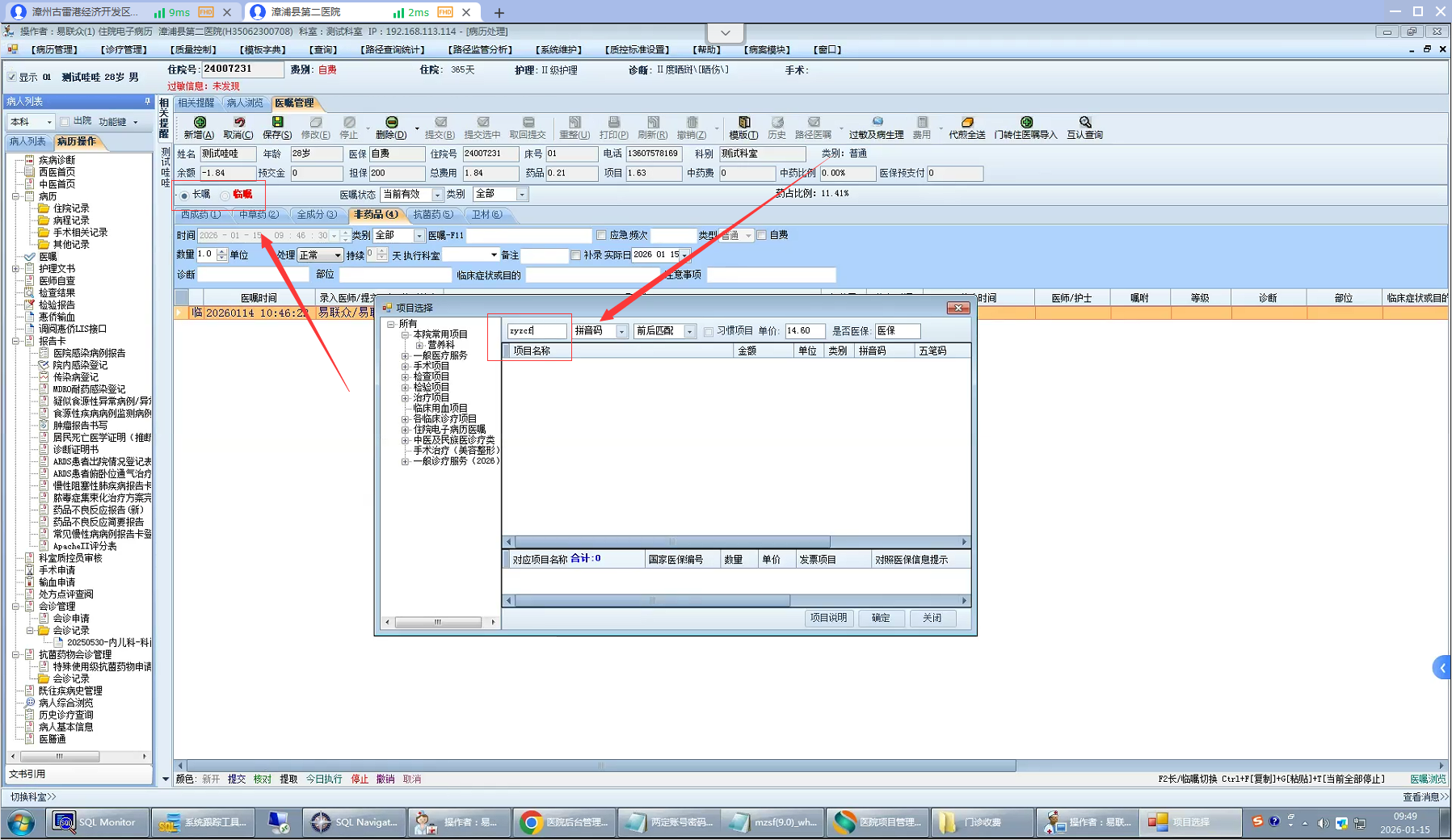Toggle the 自费 checkbox
The image size is (1452, 840).
(x=761, y=235)
